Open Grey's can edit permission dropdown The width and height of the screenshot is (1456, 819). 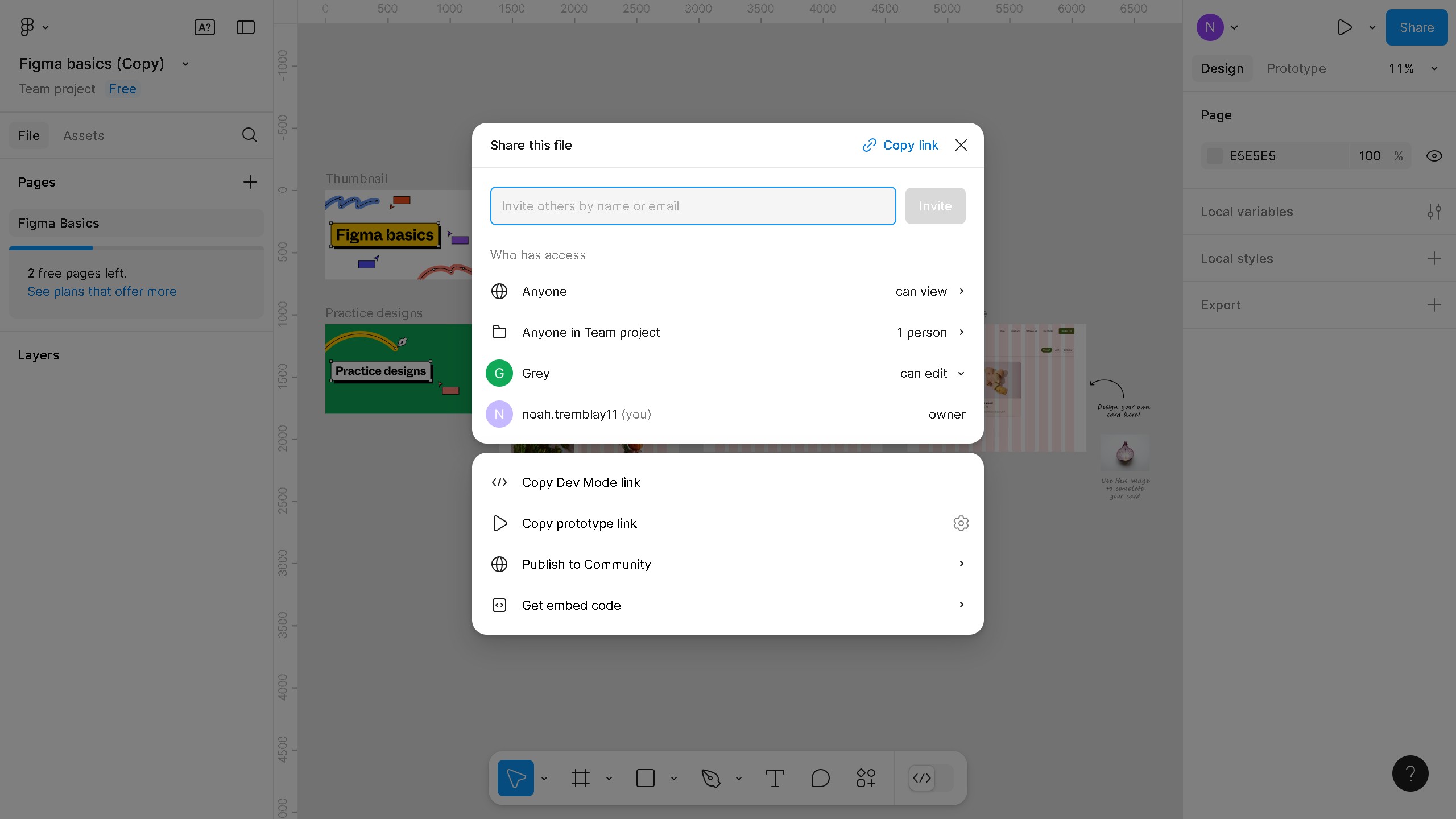pos(932,373)
